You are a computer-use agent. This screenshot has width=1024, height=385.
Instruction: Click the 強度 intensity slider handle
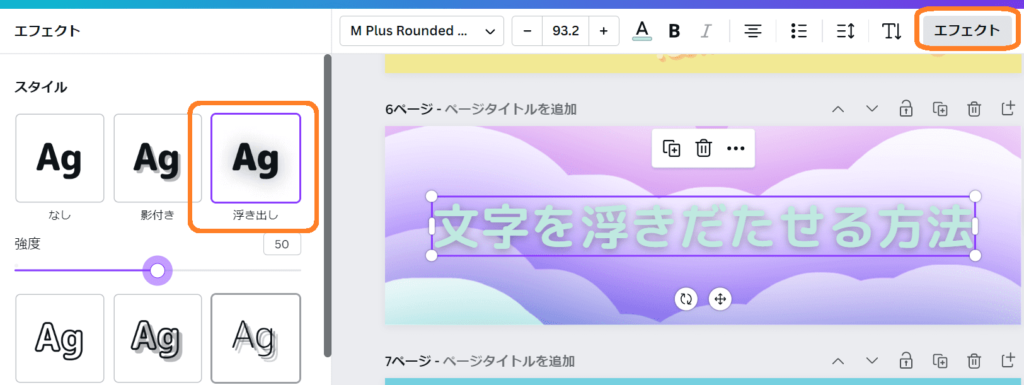tap(157, 270)
